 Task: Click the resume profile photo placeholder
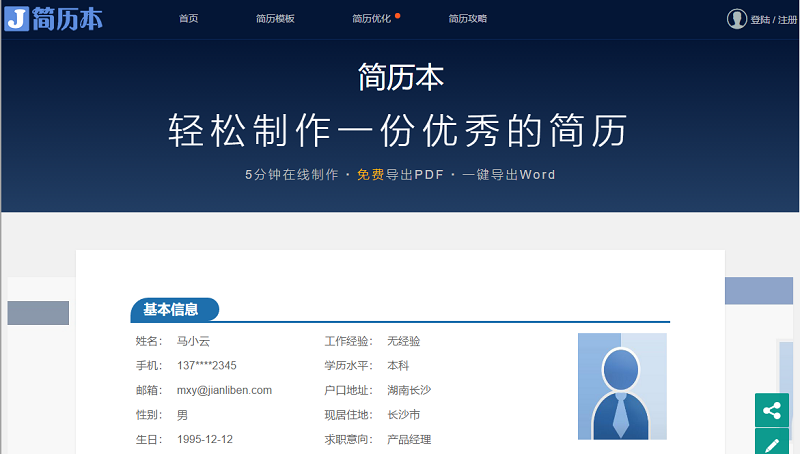tap(621, 386)
